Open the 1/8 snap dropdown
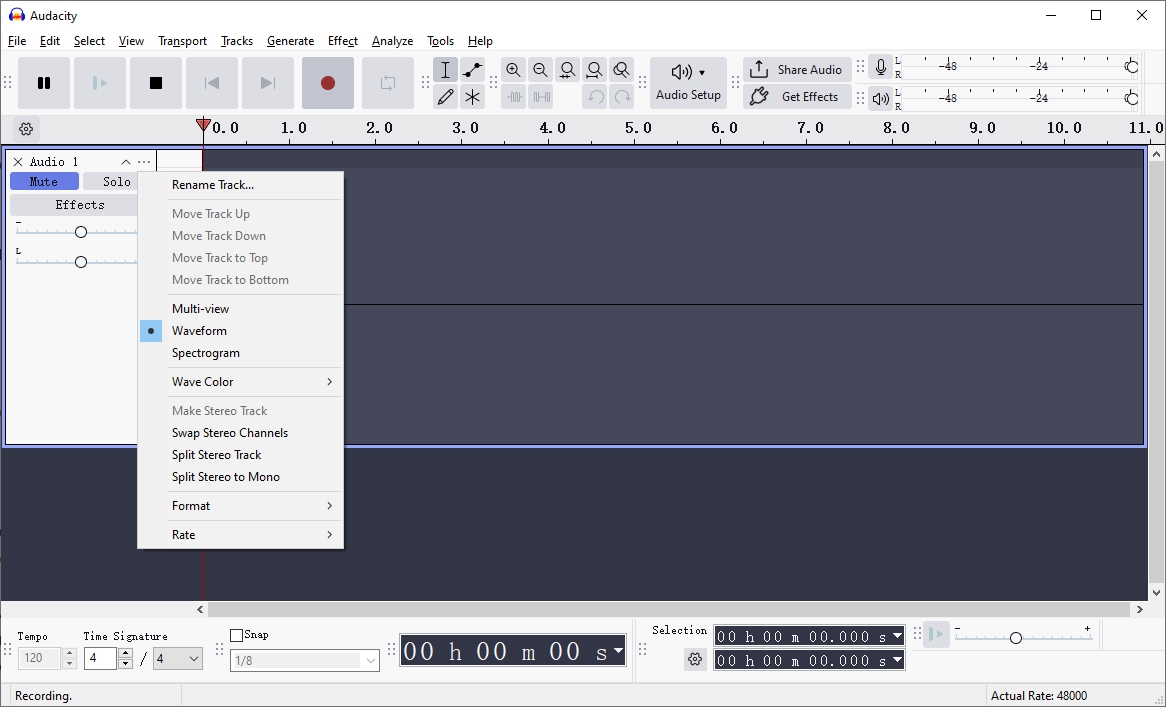This screenshot has height=707, width=1166. [x=305, y=660]
